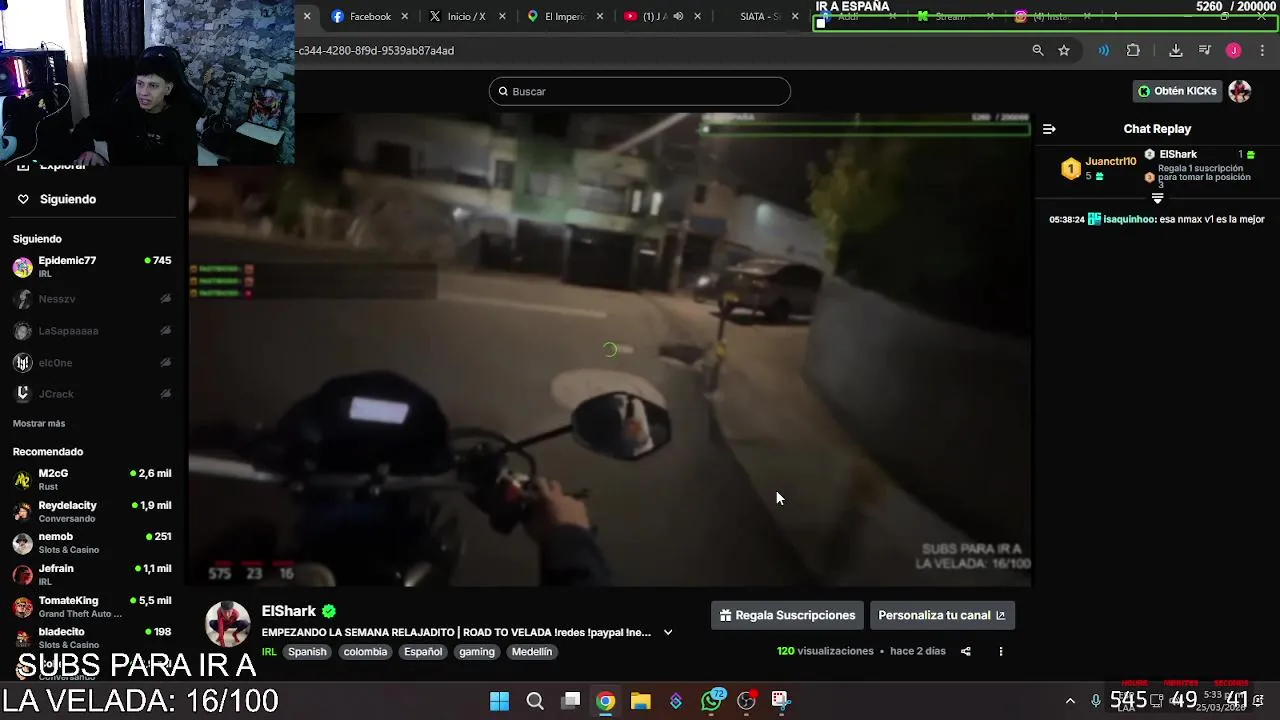Viewport: 1280px width, 720px height.
Task: Open Chrome profile avatar J
Action: point(1233,50)
